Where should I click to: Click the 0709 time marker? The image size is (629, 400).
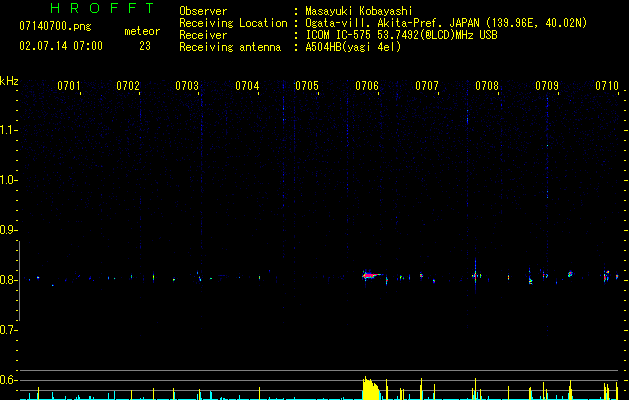click(547, 86)
